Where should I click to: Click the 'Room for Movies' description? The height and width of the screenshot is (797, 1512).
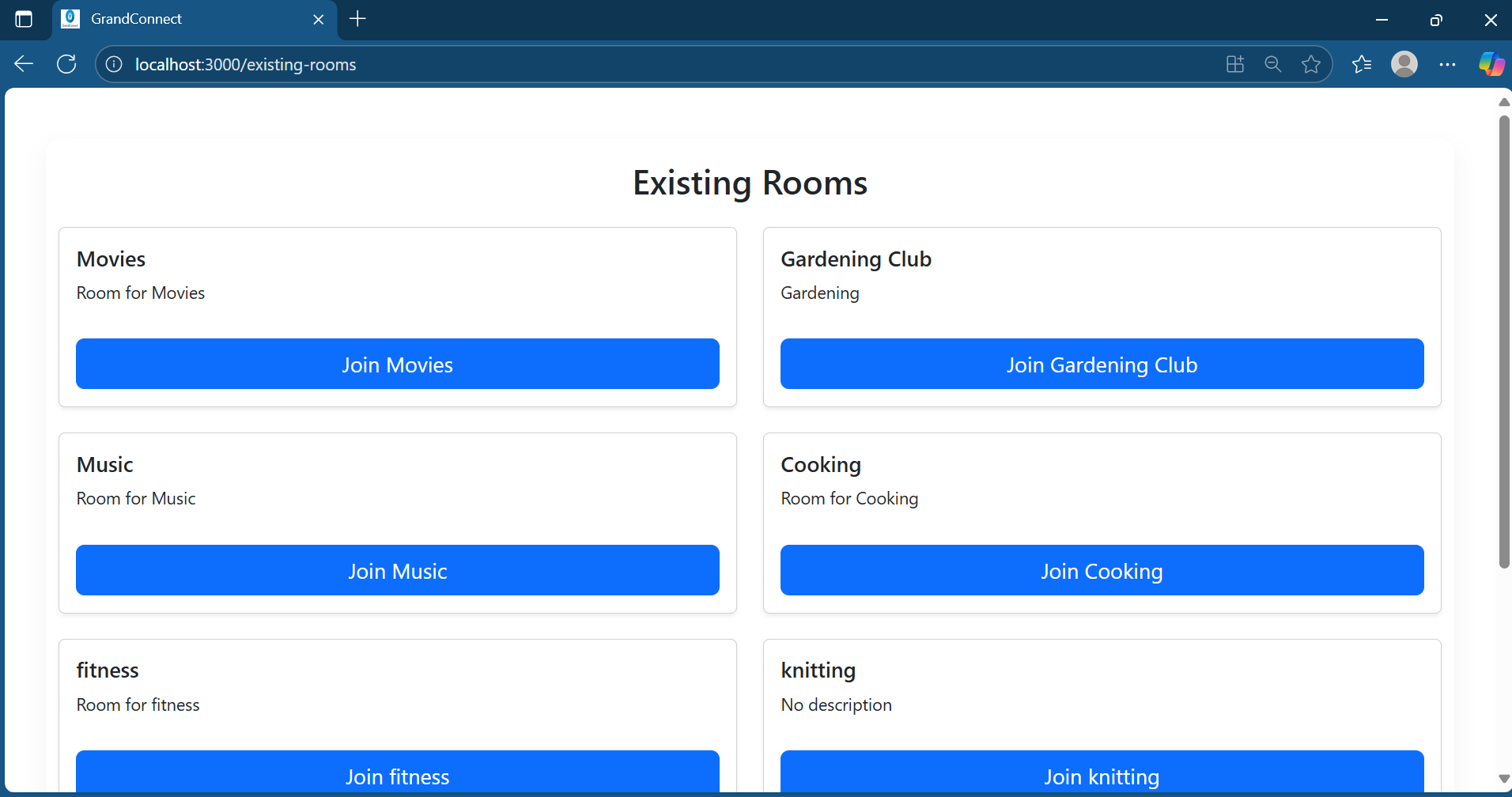(141, 293)
